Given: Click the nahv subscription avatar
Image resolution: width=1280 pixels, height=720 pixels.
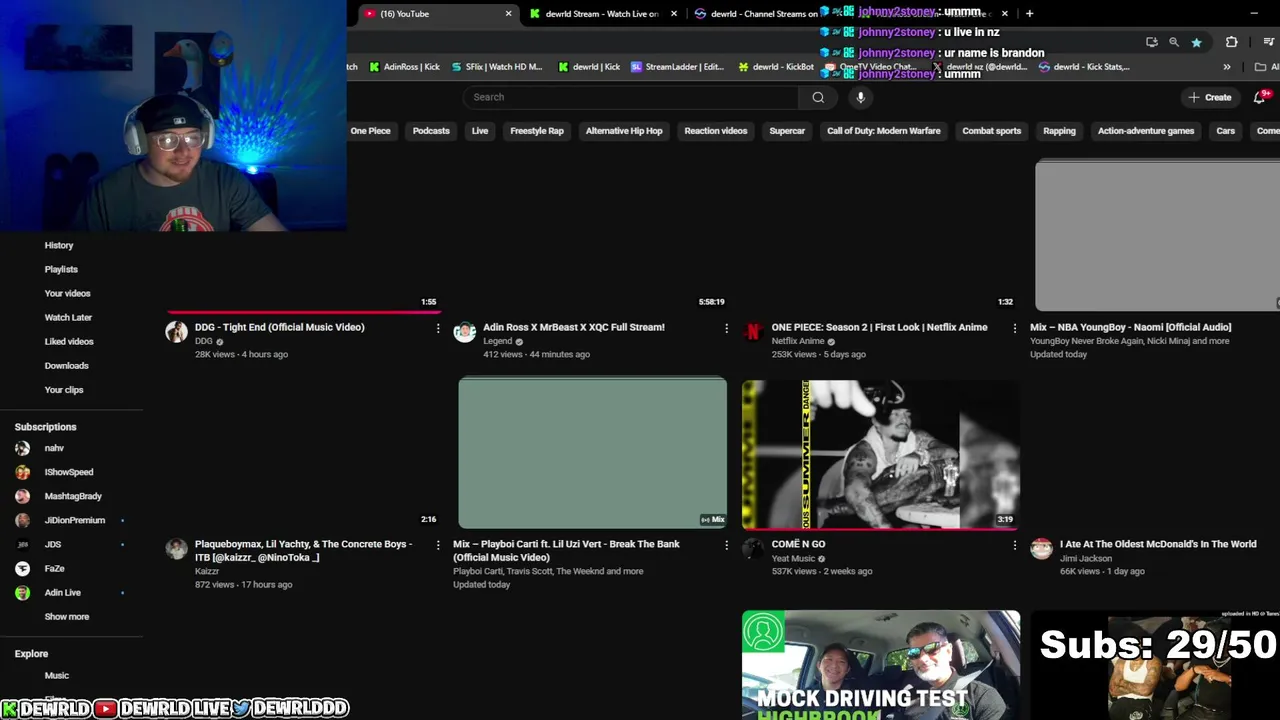Looking at the screenshot, I should (22, 448).
